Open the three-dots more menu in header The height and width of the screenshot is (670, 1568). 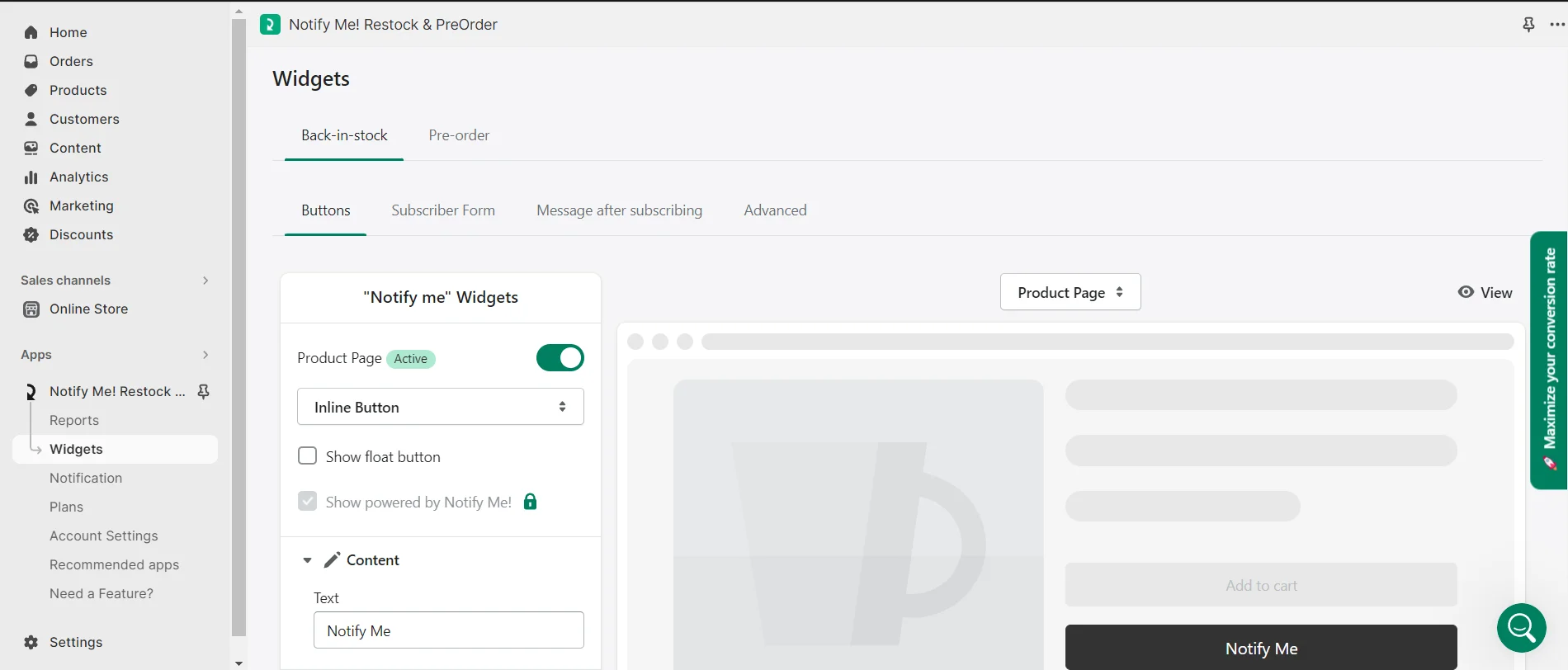pyautogui.click(x=1557, y=24)
